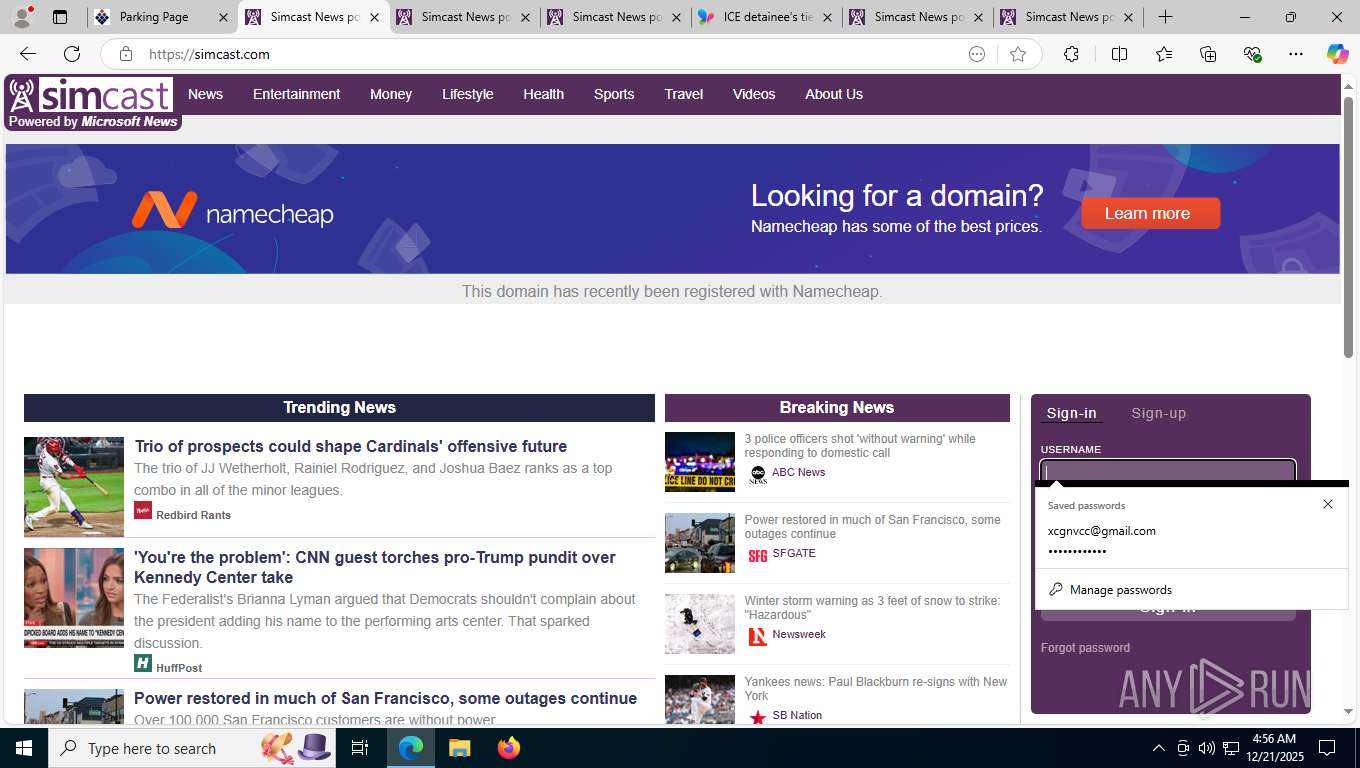This screenshot has height=768, width=1360.
Task: Open the police officers shot breaking story
Action: [x=860, y=446]
